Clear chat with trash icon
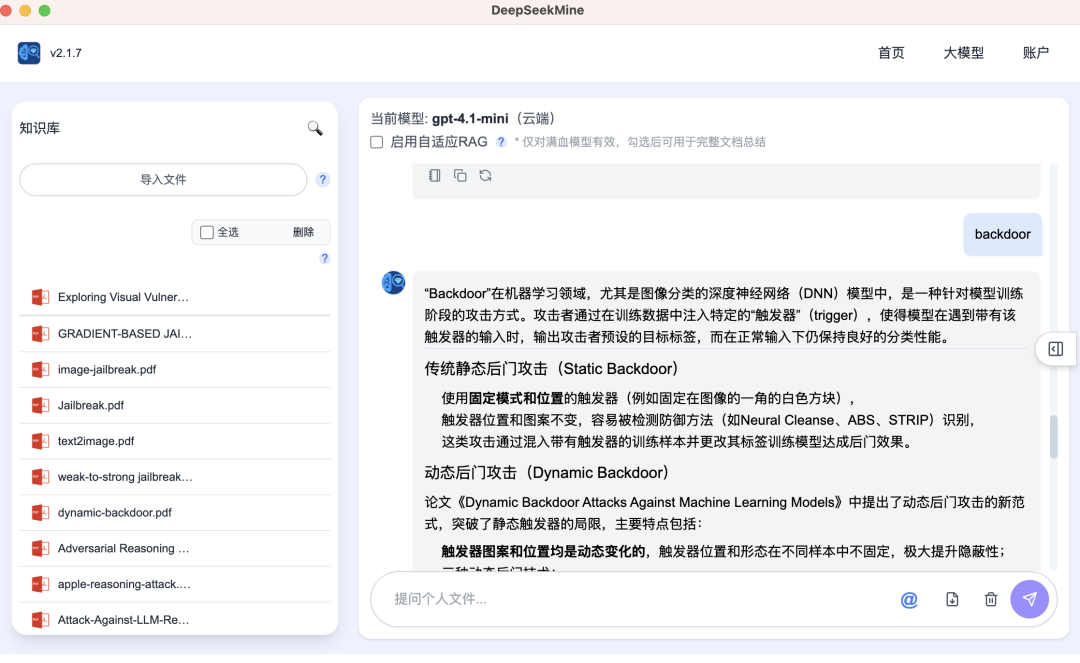Viewport: 1080px width, 663px height. coord(990,600)
